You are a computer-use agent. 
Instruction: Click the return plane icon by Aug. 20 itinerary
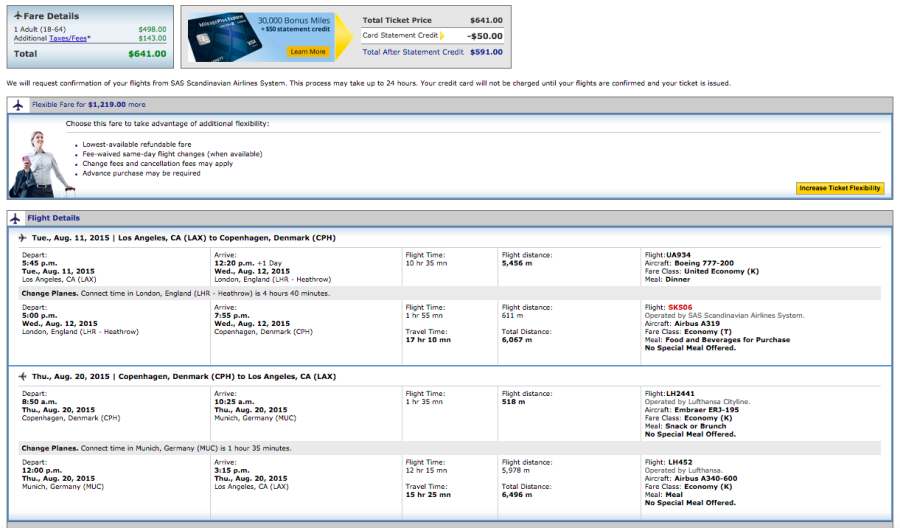pos(22,376)
